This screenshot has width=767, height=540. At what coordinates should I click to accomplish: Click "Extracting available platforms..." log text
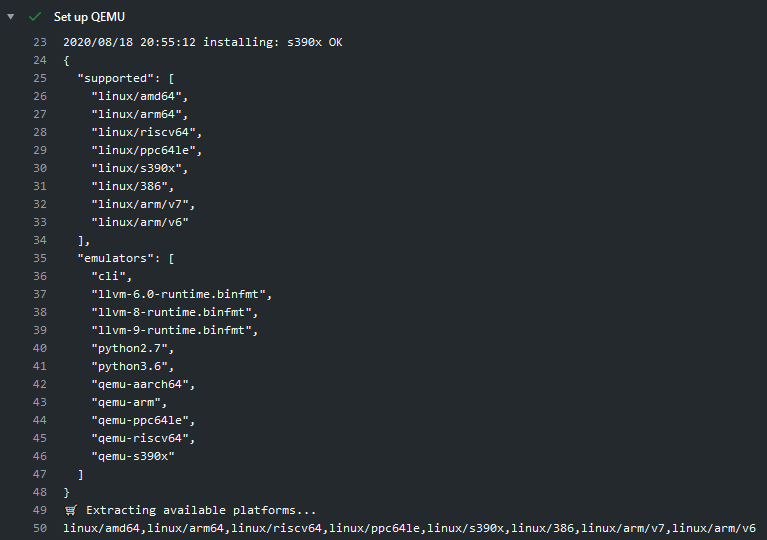point(201,510)
